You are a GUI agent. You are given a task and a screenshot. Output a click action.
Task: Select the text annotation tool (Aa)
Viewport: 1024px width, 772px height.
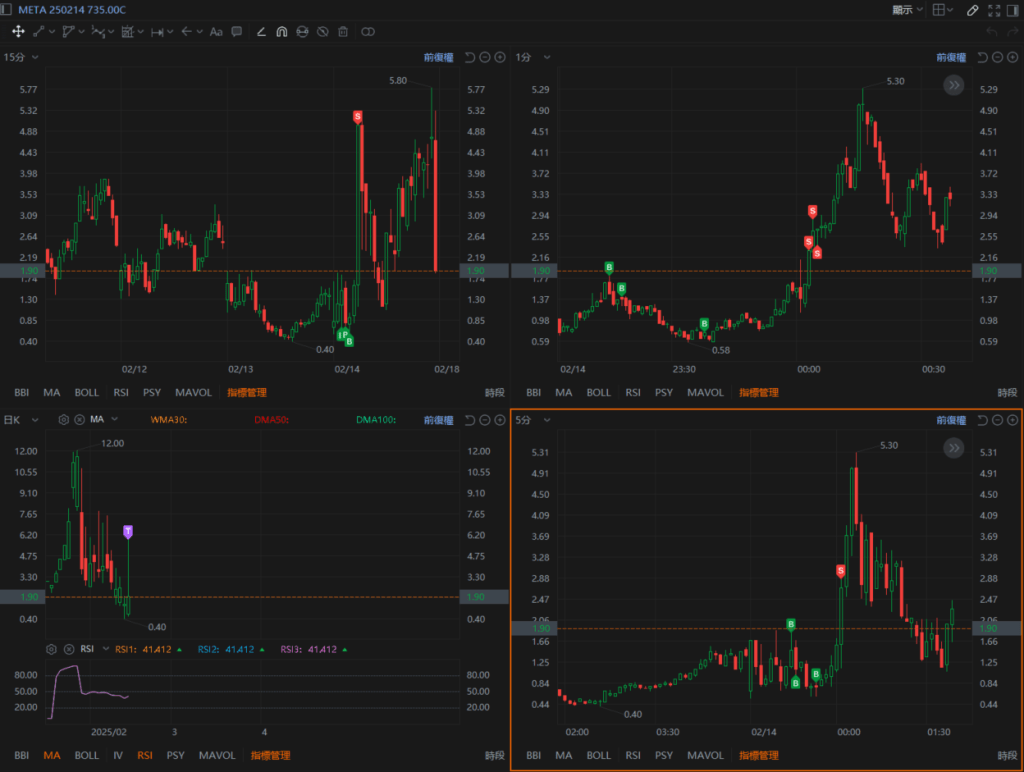(x=215, y=32)
